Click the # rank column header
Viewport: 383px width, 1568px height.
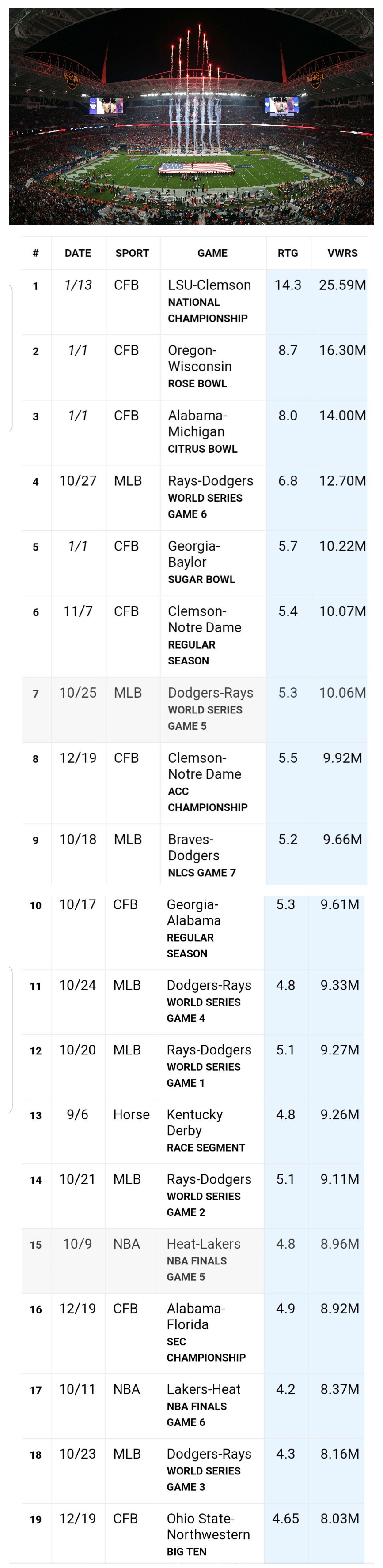tap(36, 253)
